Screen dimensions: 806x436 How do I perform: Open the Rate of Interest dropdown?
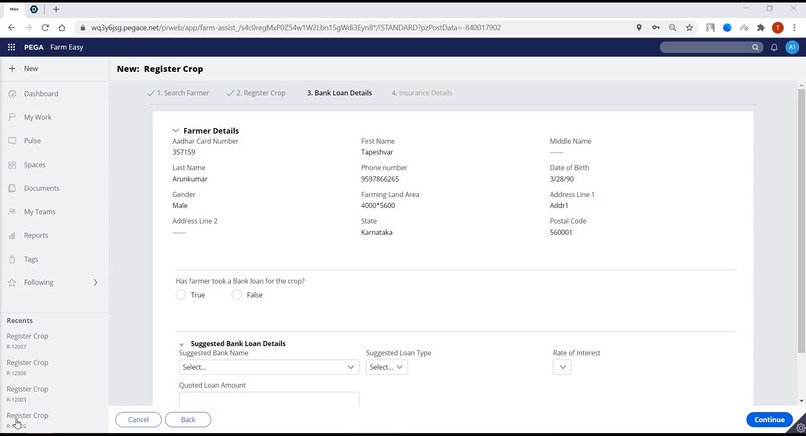tap(562, 367)
